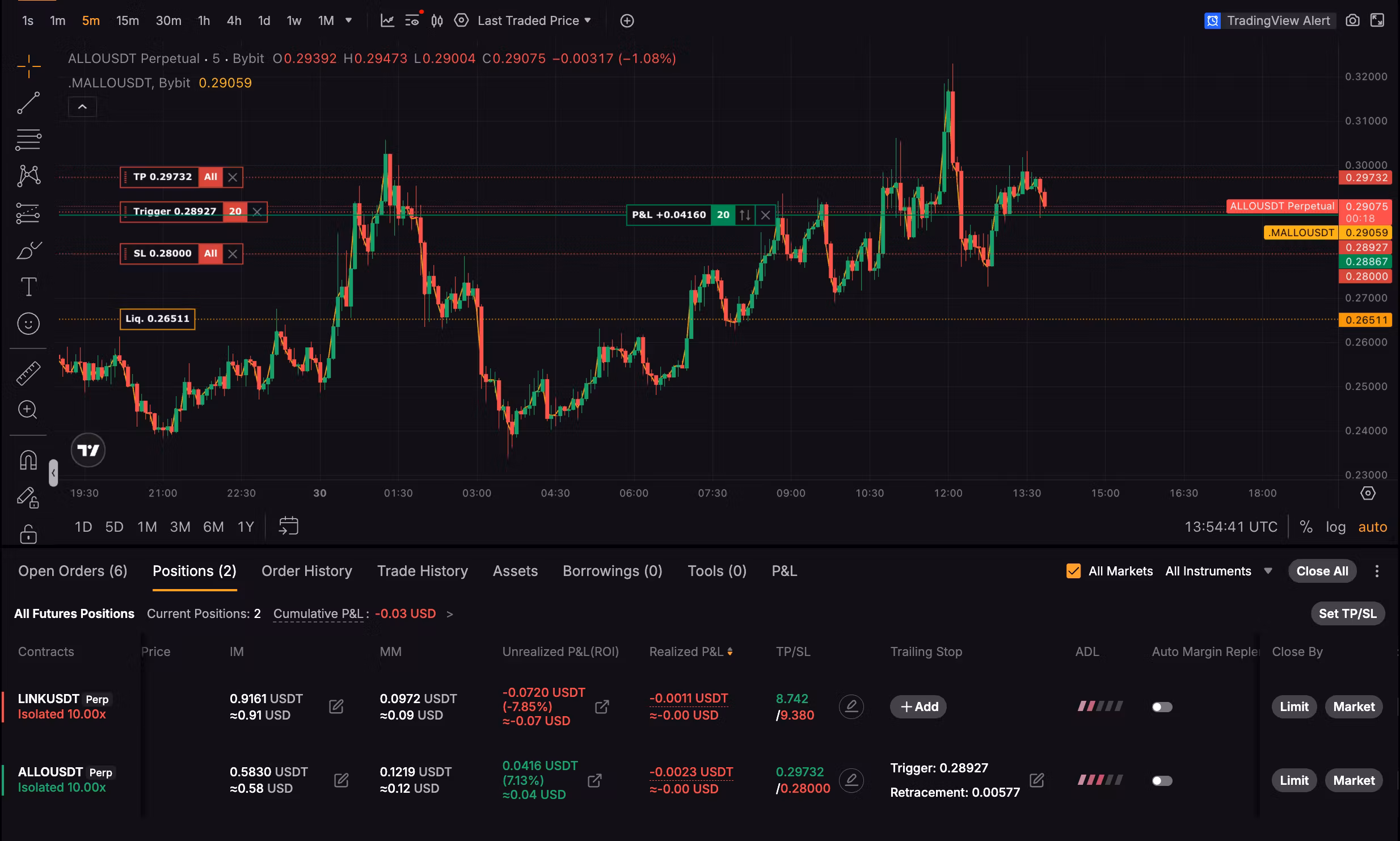Edit the ALLOUSDT initial margin
Screen dimensions: 1400x841
coord(341,780)
